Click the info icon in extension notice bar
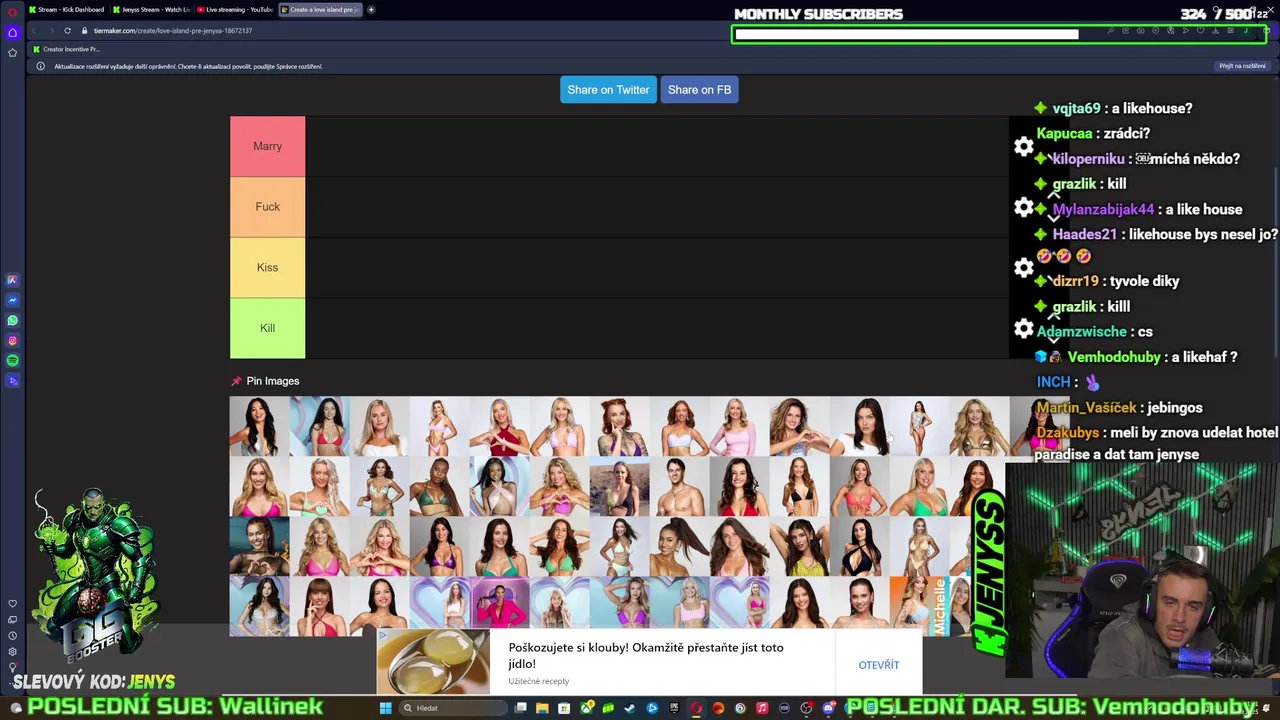Viewport: 1280px width, 720px height. (40, 66)
